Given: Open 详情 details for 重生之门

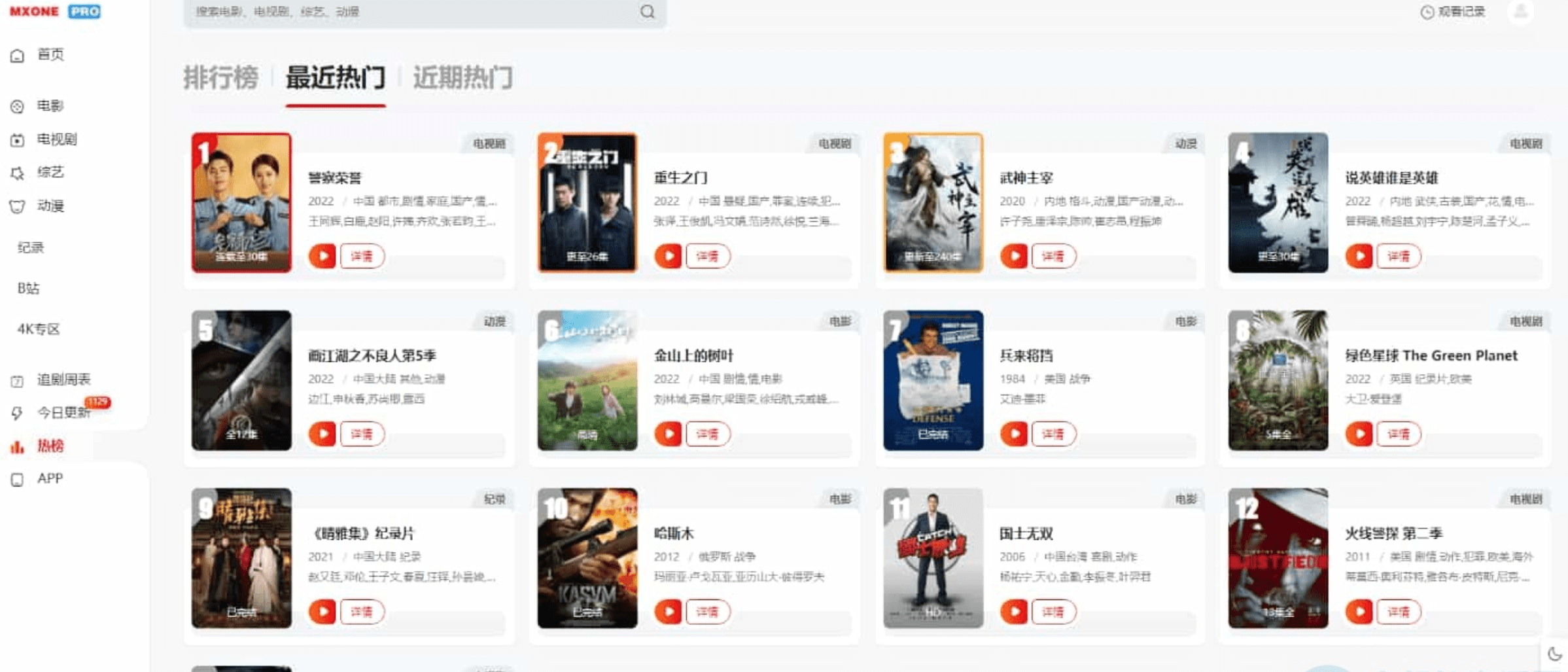Looking at the screenshot, I should pyautogui.click(x=707, y=256).
